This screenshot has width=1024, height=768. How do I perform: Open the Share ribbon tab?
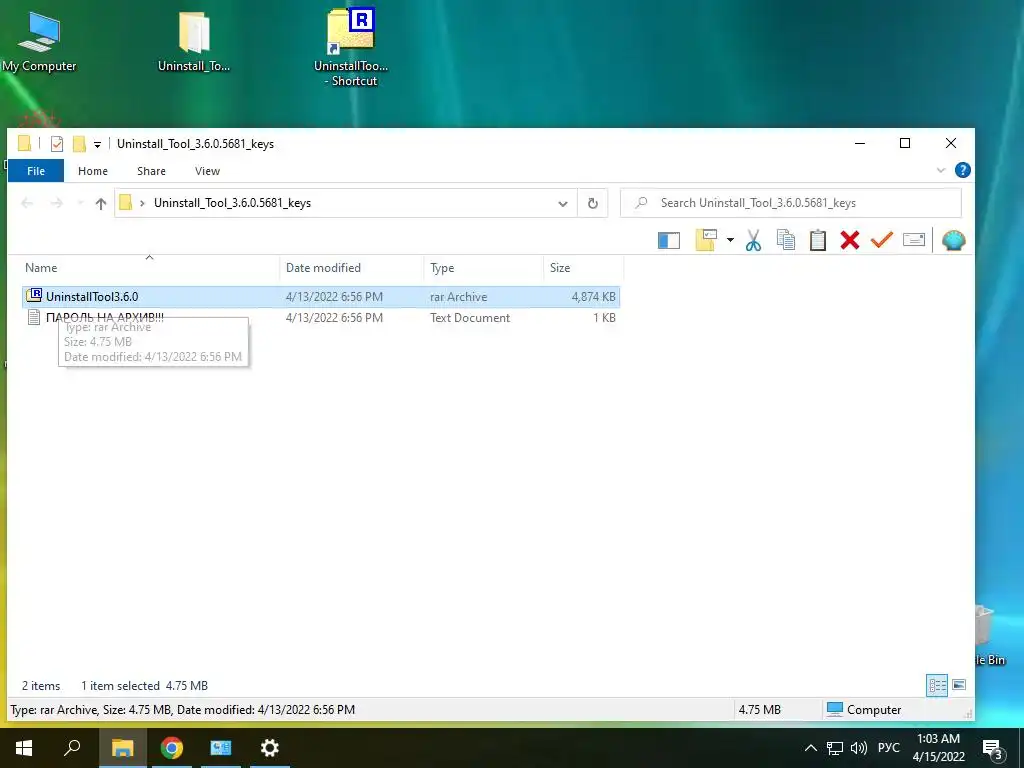coord(151,171)
